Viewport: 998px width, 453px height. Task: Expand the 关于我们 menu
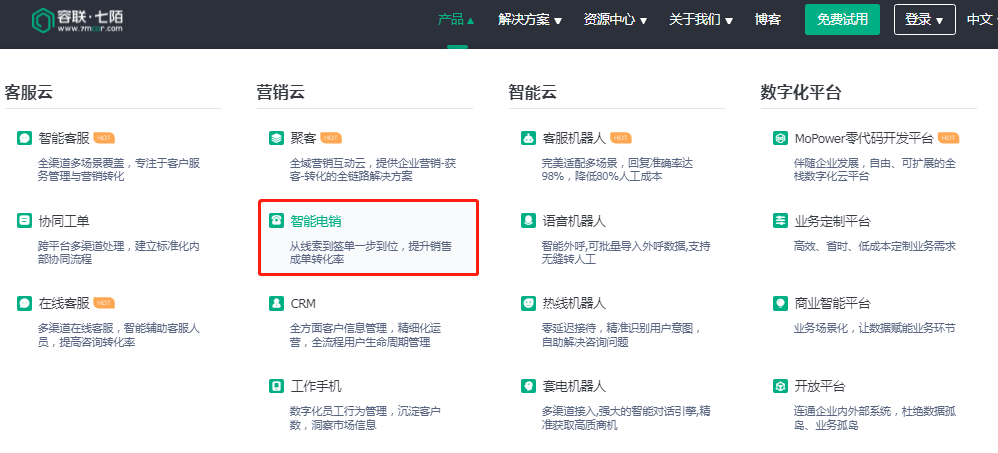click(x=701, y=20)
